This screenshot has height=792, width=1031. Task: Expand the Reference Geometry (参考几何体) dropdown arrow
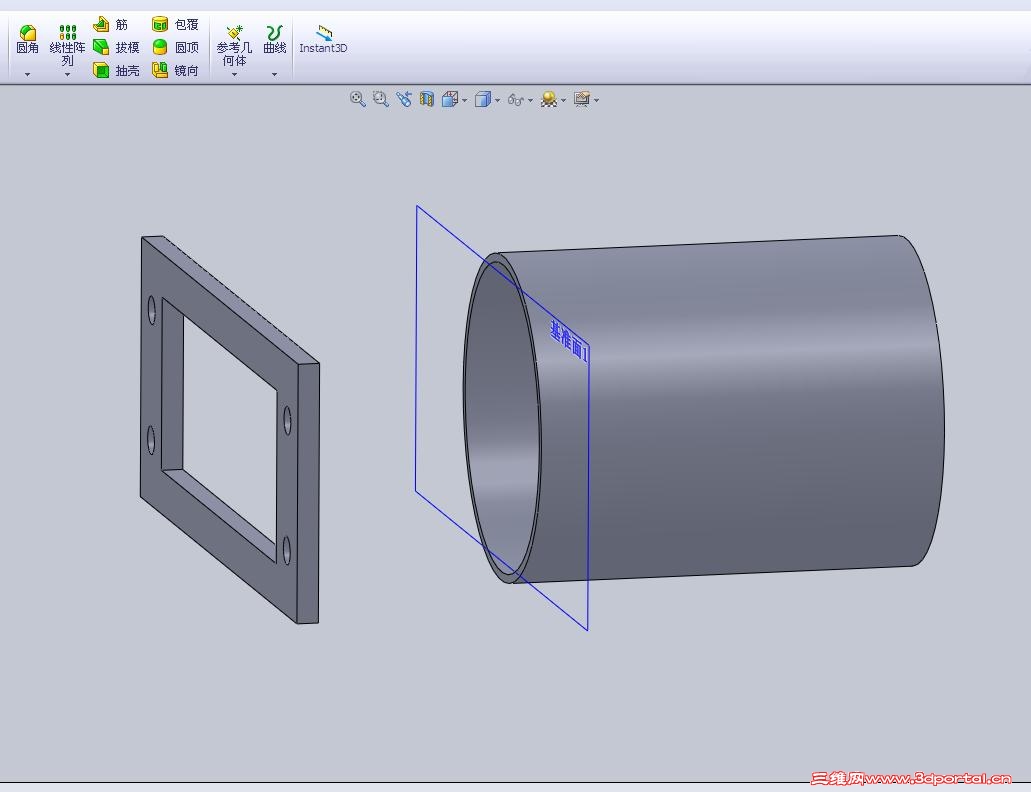pos(234,75)
